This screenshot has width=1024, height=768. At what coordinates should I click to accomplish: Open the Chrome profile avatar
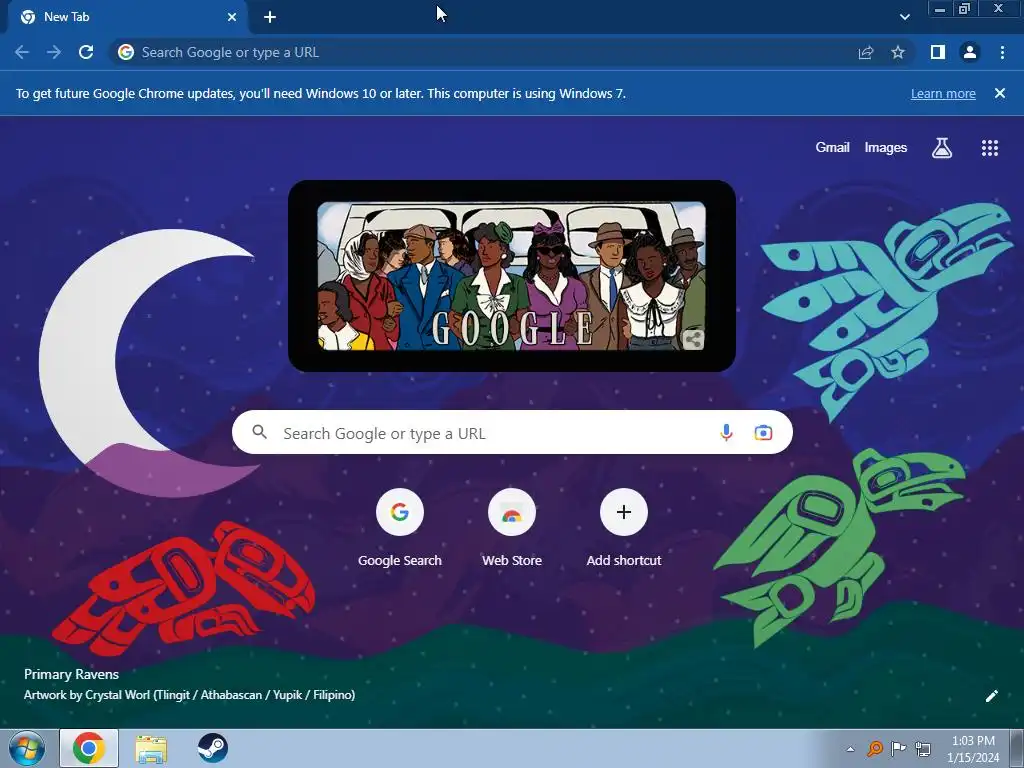coord(970,52)
